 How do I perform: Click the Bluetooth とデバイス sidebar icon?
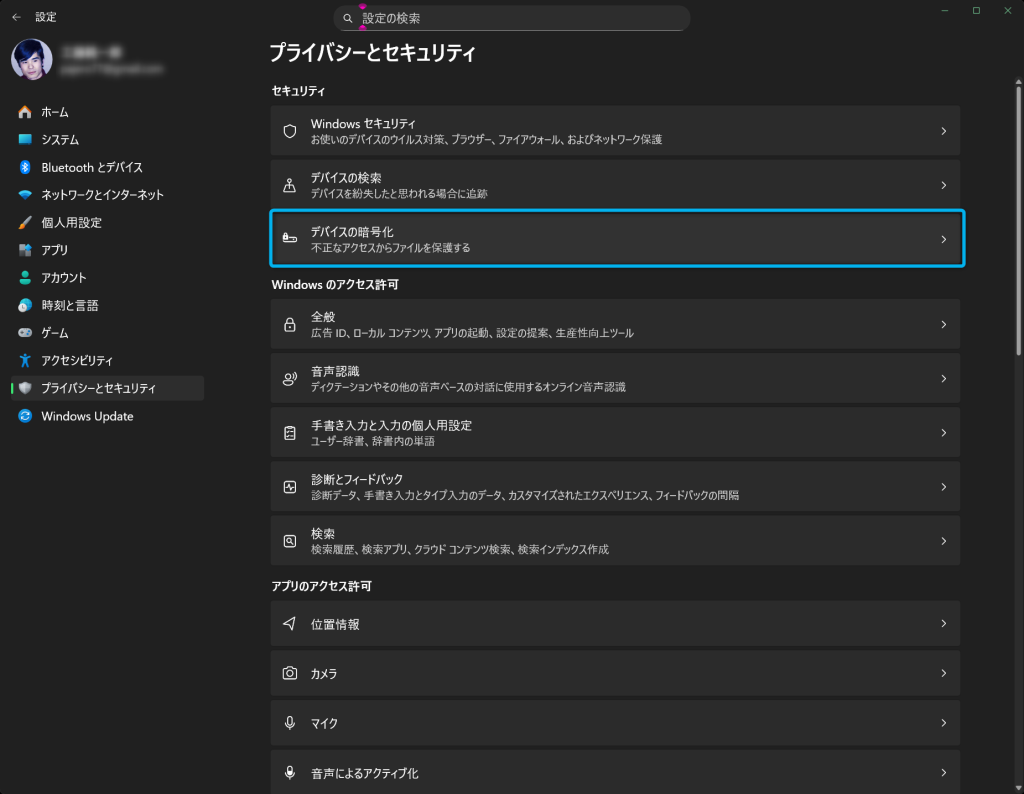pos(25,167)
